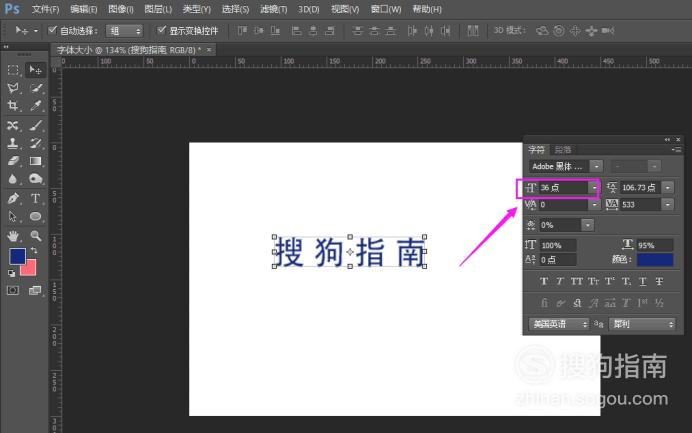This screenshot has height=433, width=692.
Task: Click the background pink color swatch
Action: click(30, 269)
